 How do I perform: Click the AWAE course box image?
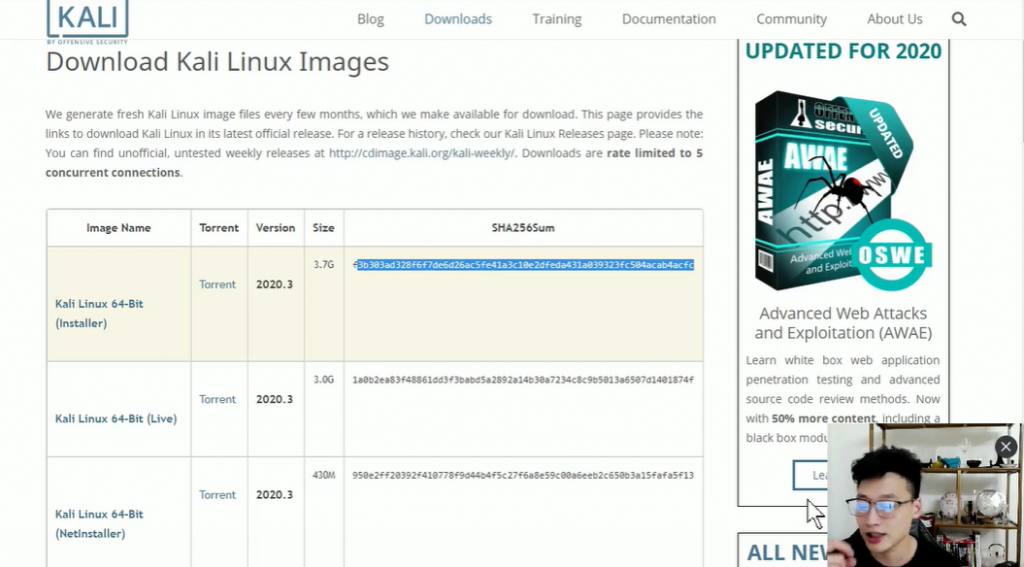pos(843,191)
